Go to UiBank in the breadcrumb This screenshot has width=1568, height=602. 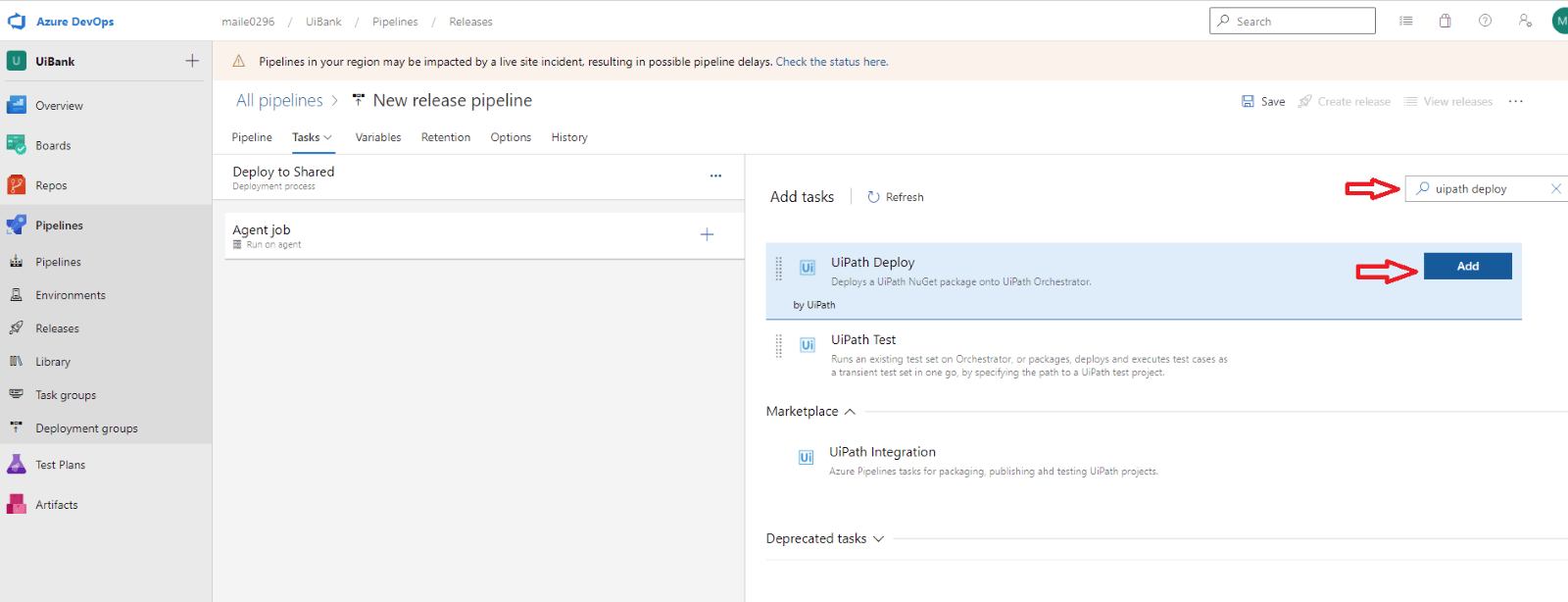coord(323,22)
